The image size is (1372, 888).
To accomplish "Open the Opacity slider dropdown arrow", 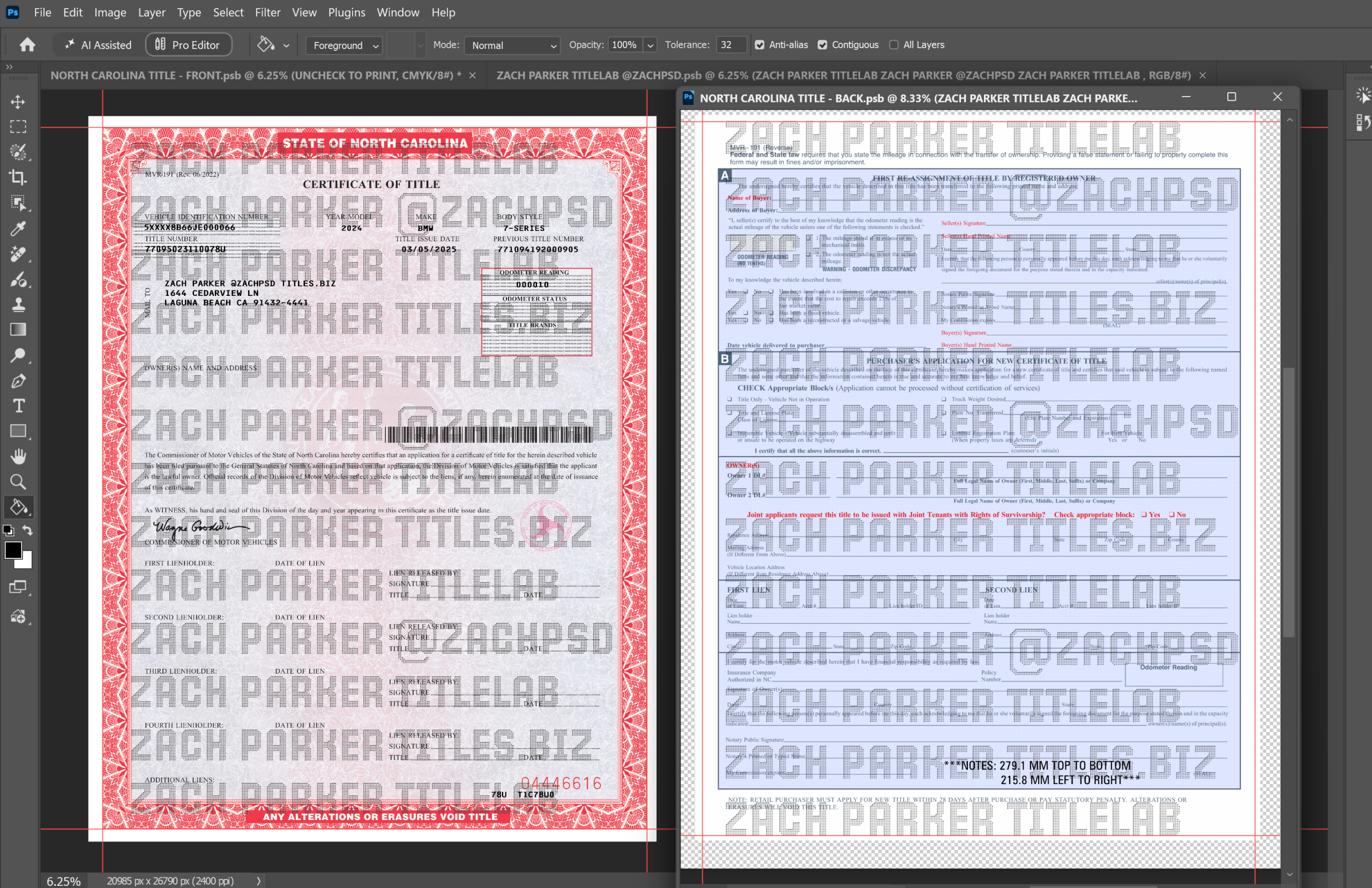I will coord(650,45).
